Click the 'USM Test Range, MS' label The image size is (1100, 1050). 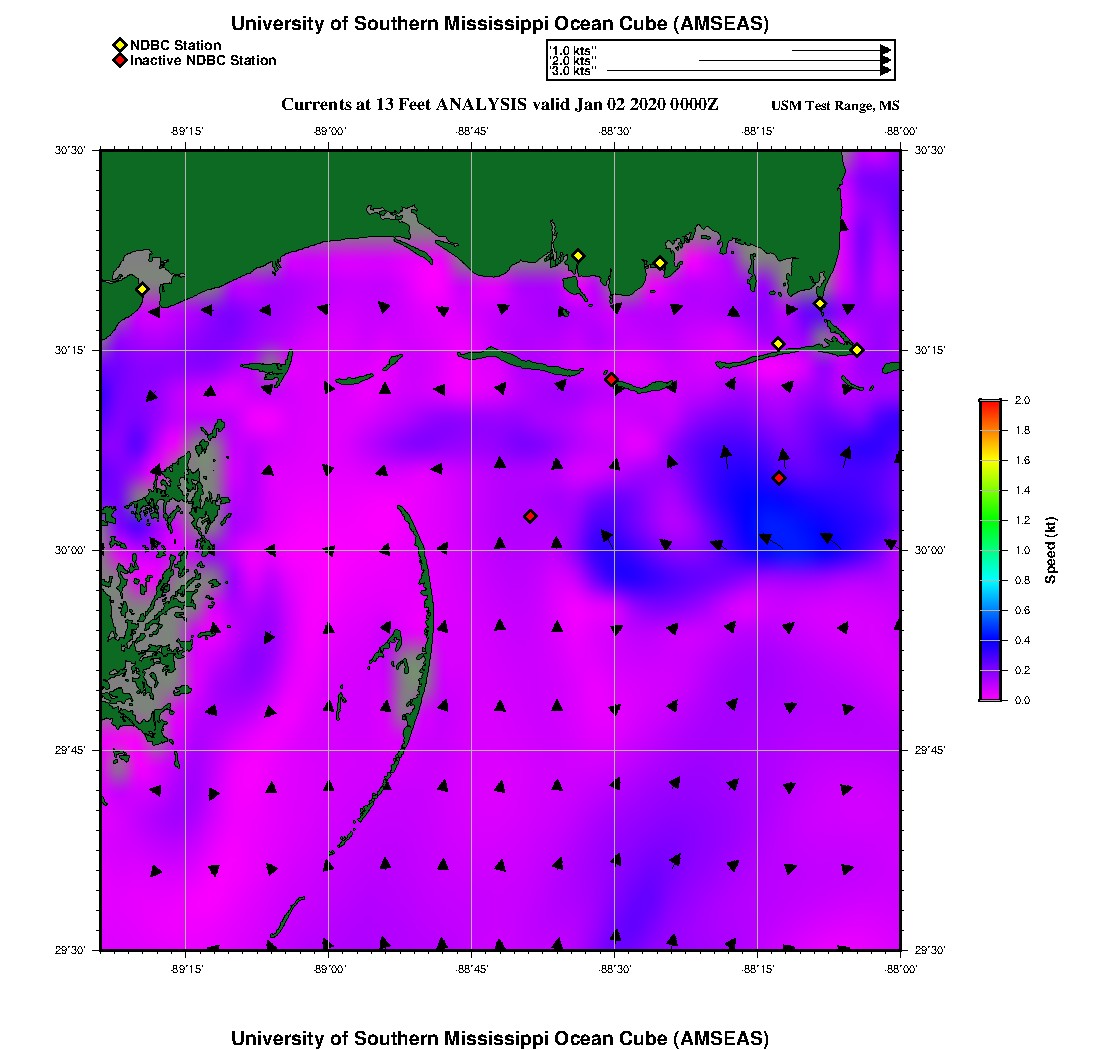tap(835, 106)
